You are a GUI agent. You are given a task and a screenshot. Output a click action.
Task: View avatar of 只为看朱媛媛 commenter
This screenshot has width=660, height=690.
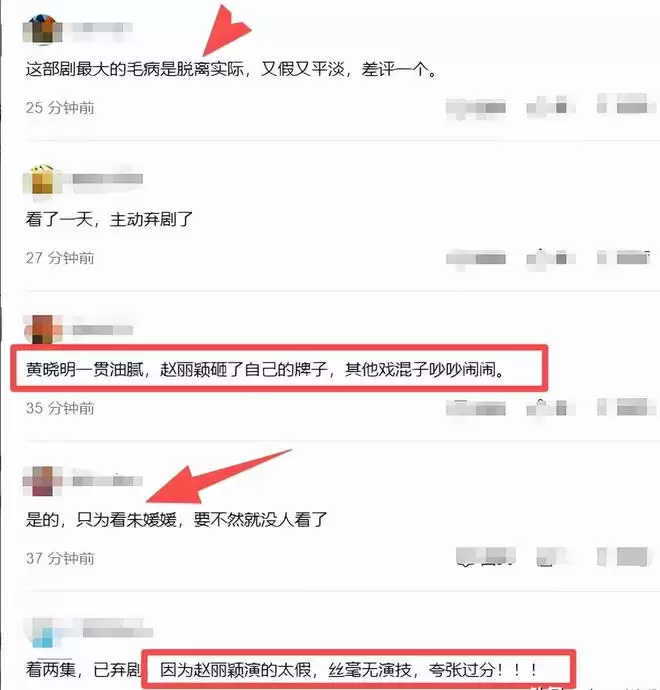(x=43, y=481)
